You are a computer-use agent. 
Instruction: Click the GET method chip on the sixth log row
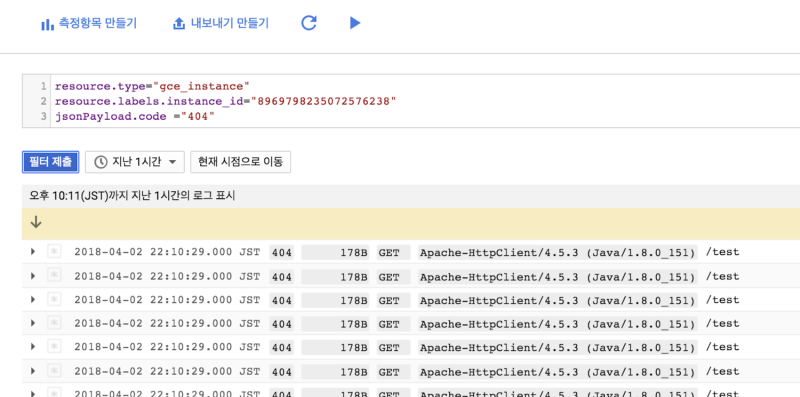[x=393, y=371]
